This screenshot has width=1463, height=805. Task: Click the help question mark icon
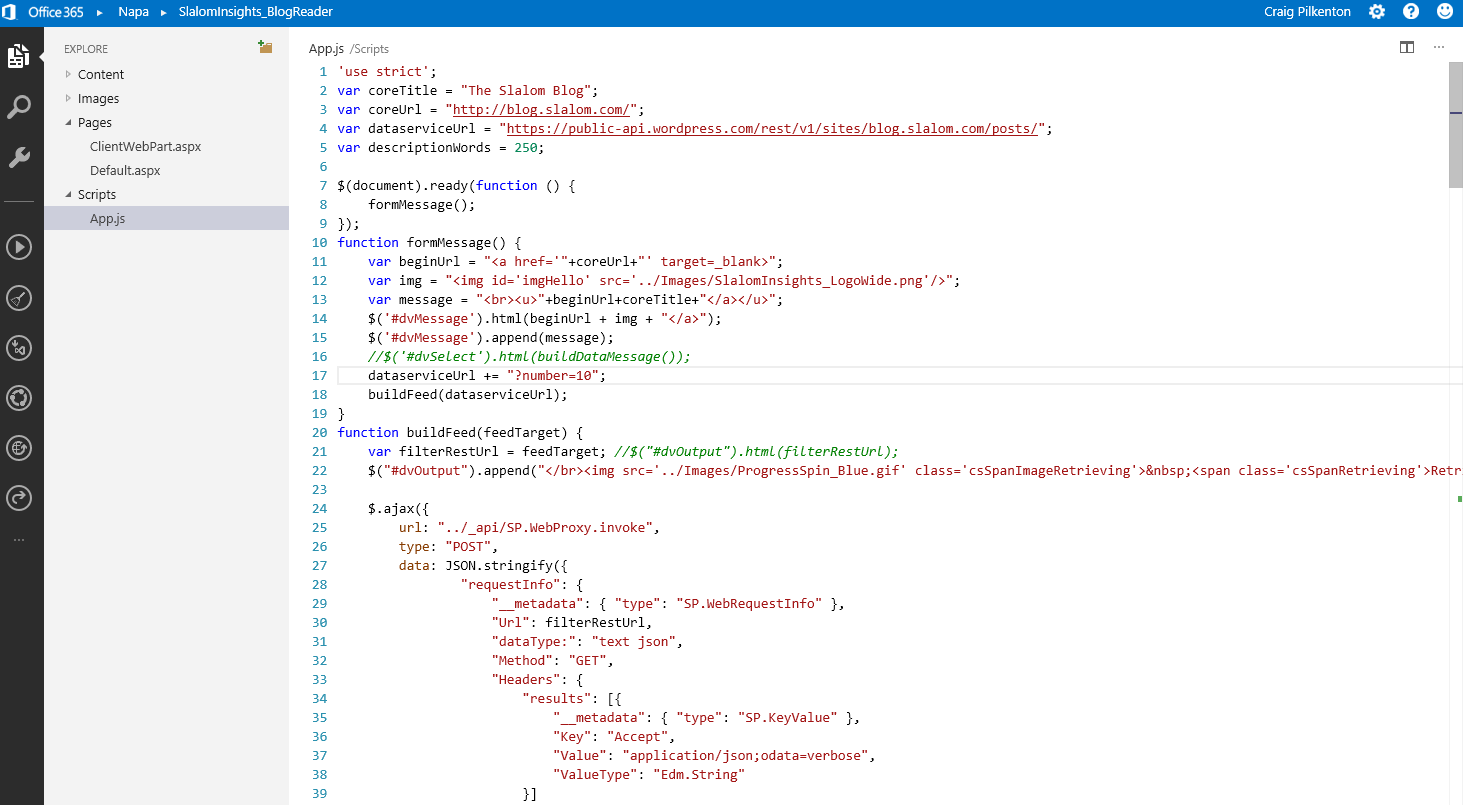1411,12
